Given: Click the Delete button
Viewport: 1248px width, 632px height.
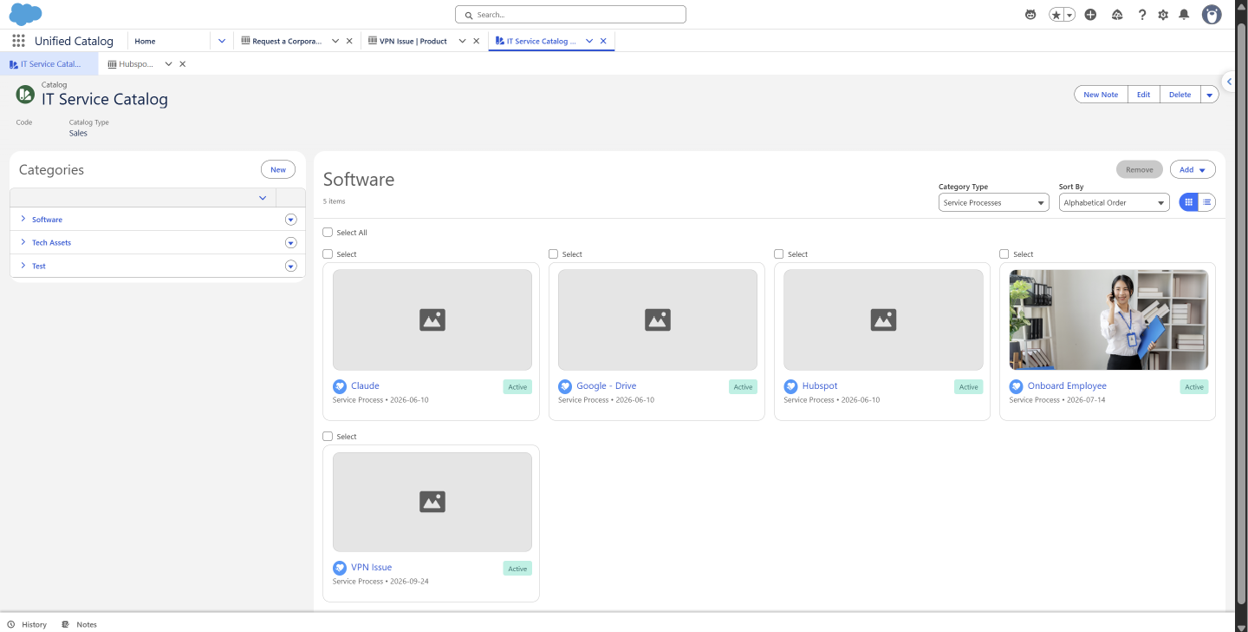Looking at the screenshot, I should (1180, 95).
